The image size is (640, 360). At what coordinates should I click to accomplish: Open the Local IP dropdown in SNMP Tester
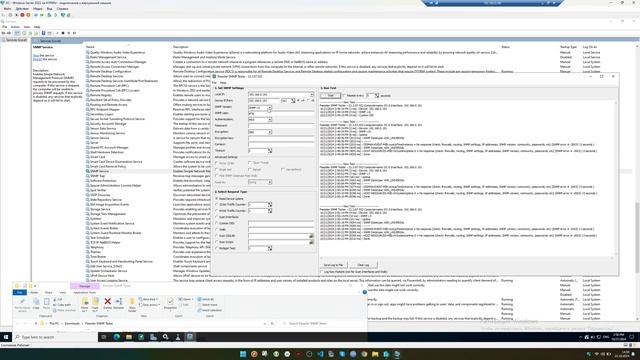[312, 94]
